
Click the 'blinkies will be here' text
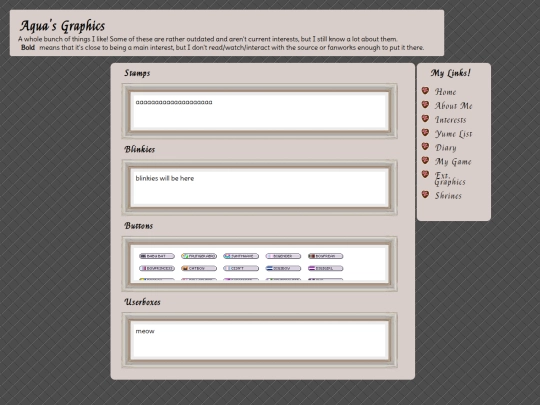(165, 178)
